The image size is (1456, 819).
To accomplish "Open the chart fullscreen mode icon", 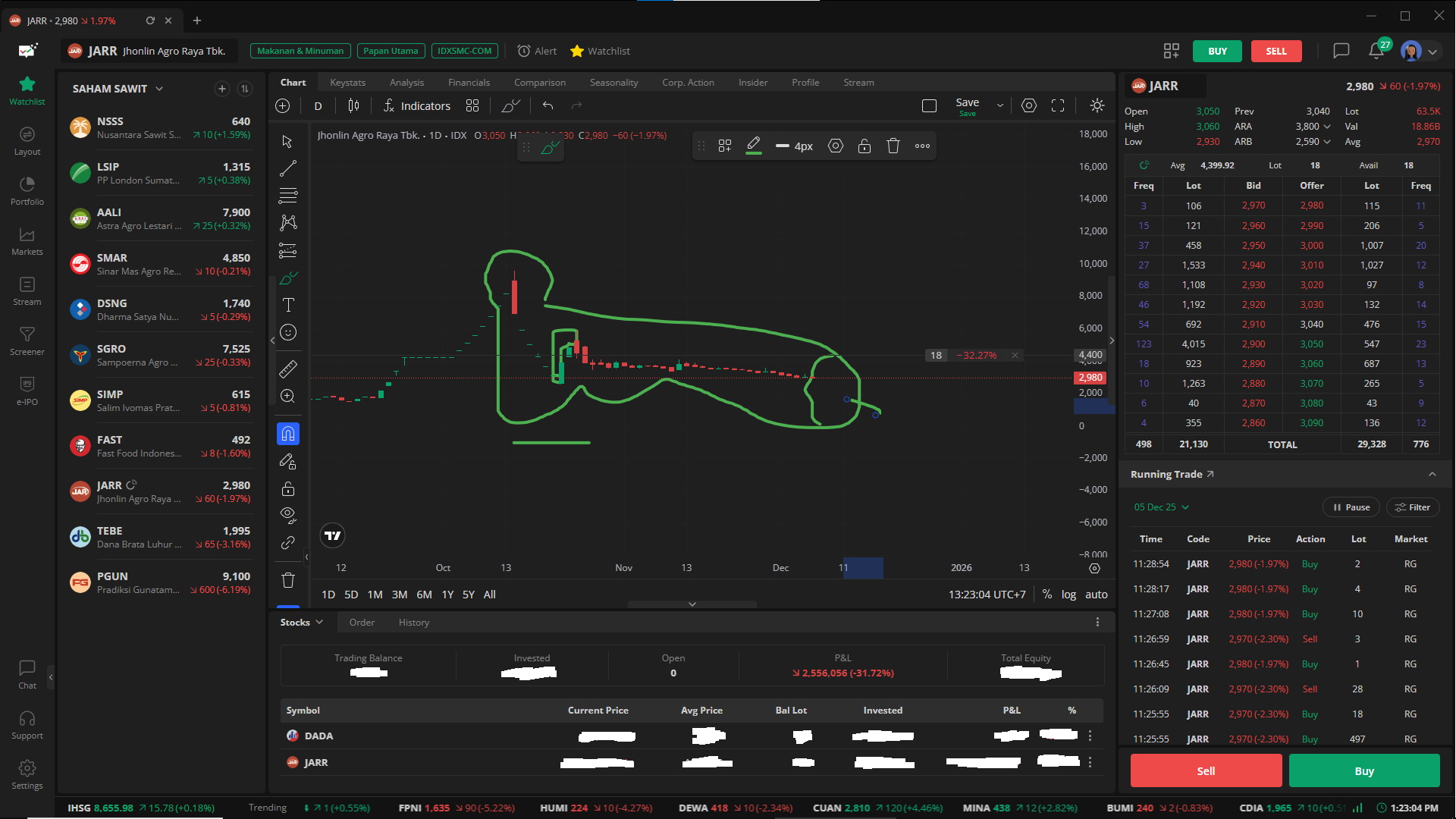I will pyautogui.click(x=1058, y=106).
